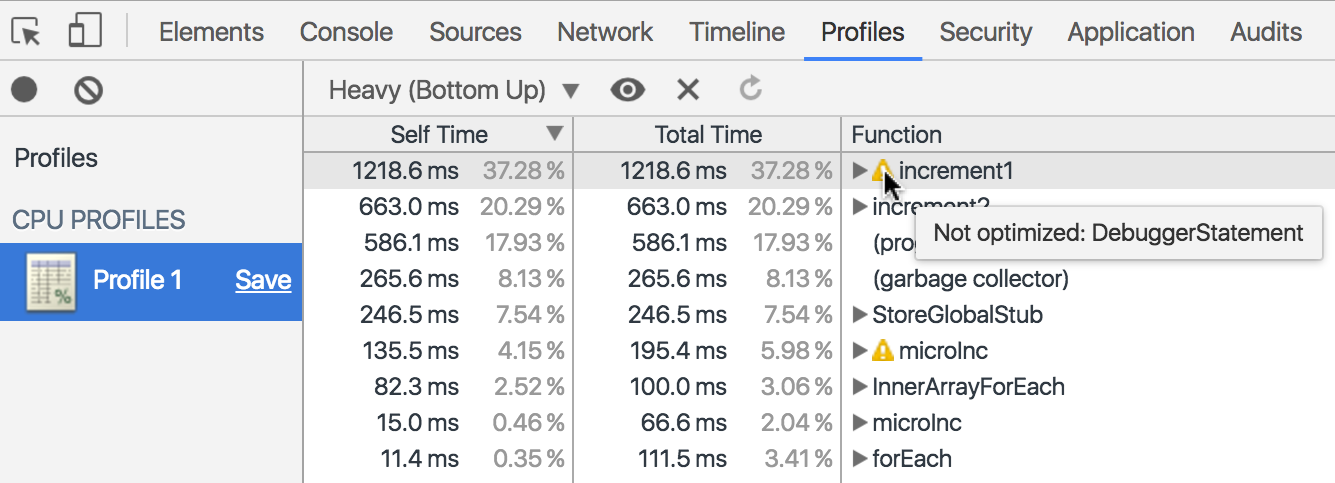Clear all profiles icon
The width and height of the screenshot is (1335, 483).
tap(89, 91)
